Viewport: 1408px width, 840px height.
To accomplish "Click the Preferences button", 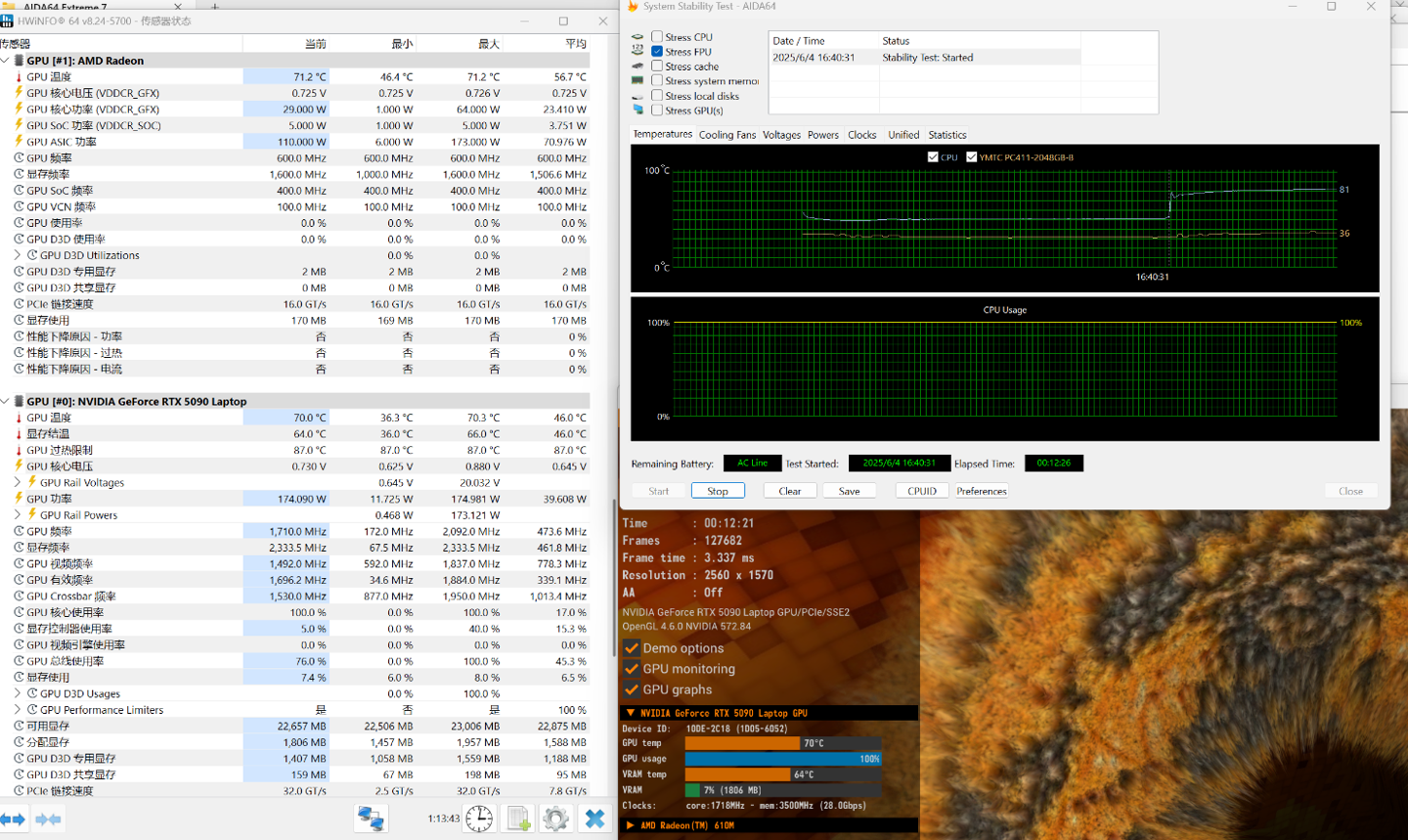I will 981,491.
